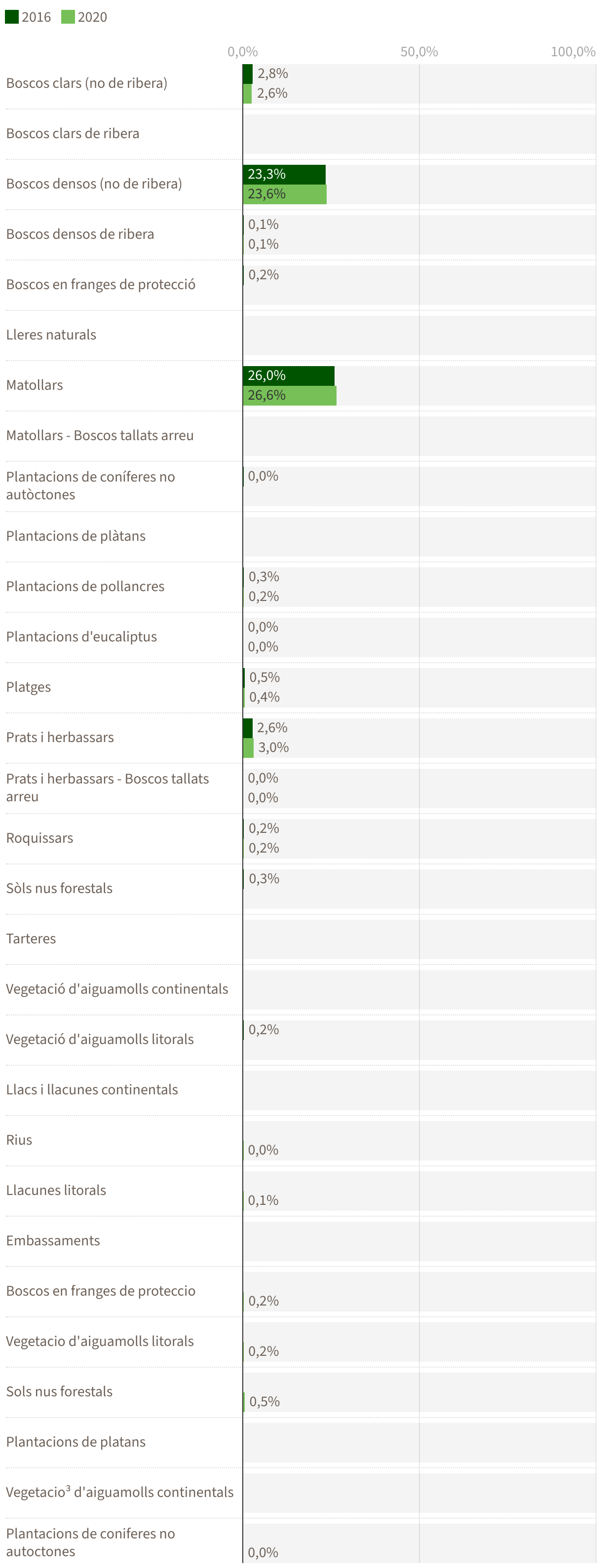
Task: Click the "Boscos clars de ribera" row label
Action: click(73, 133)
